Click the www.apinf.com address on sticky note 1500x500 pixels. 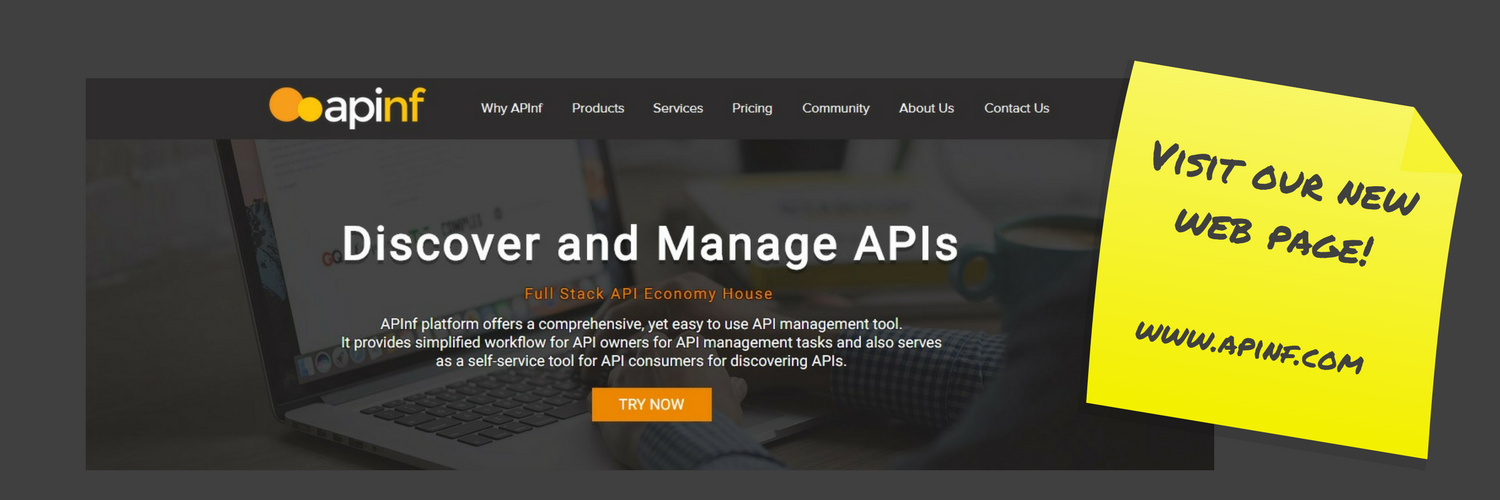tap(1249, 346)
